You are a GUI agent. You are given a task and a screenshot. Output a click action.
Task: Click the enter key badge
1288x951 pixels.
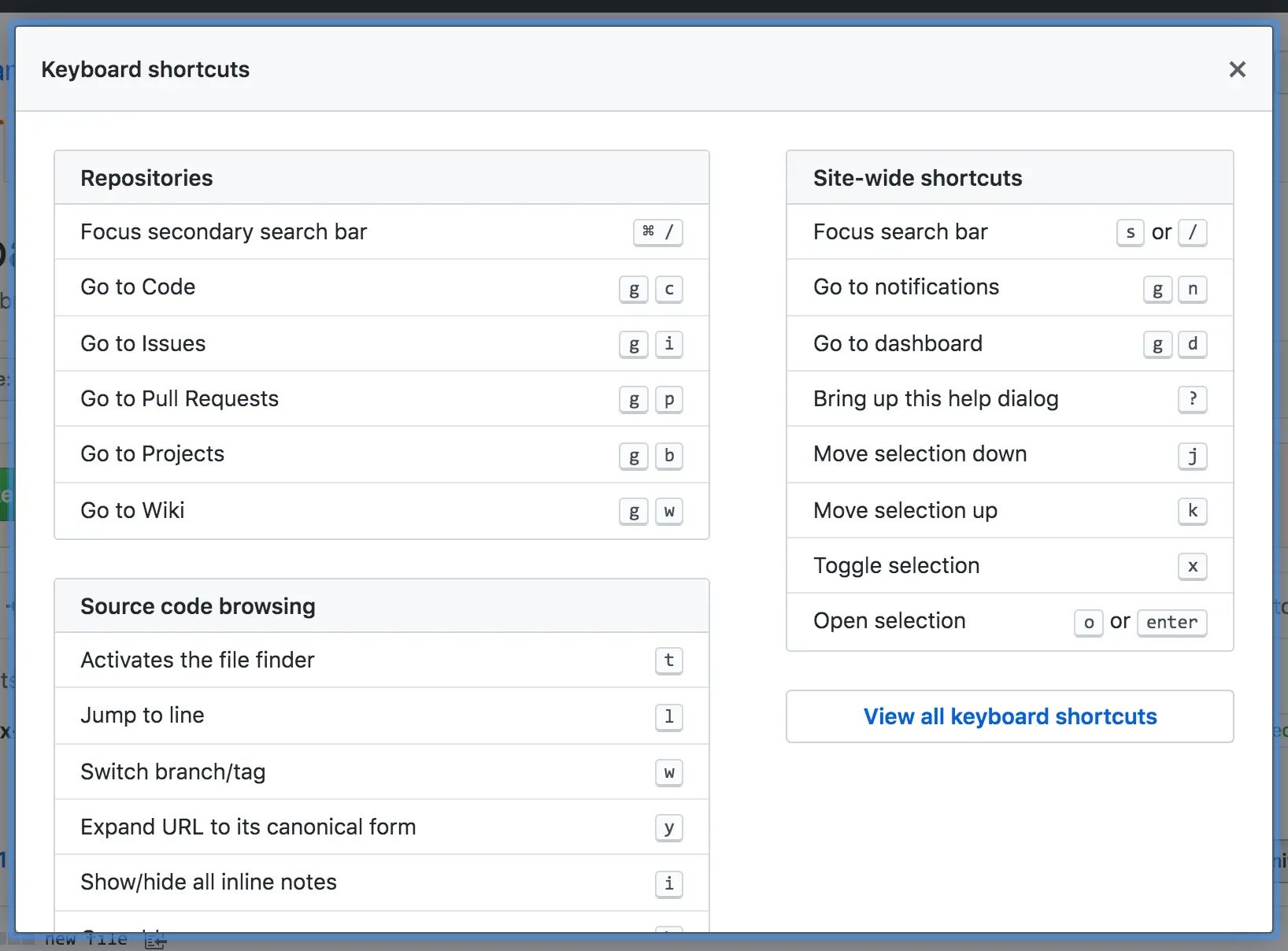tap(1171, 623)
